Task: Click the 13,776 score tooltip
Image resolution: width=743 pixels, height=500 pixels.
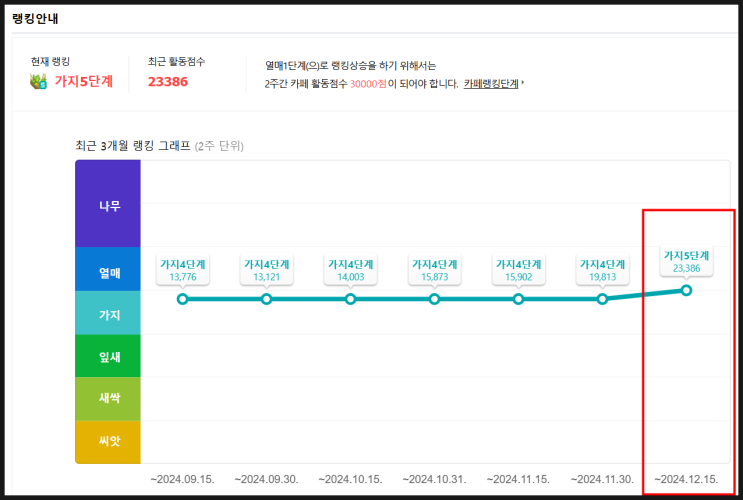Action: tap(182, 270)
